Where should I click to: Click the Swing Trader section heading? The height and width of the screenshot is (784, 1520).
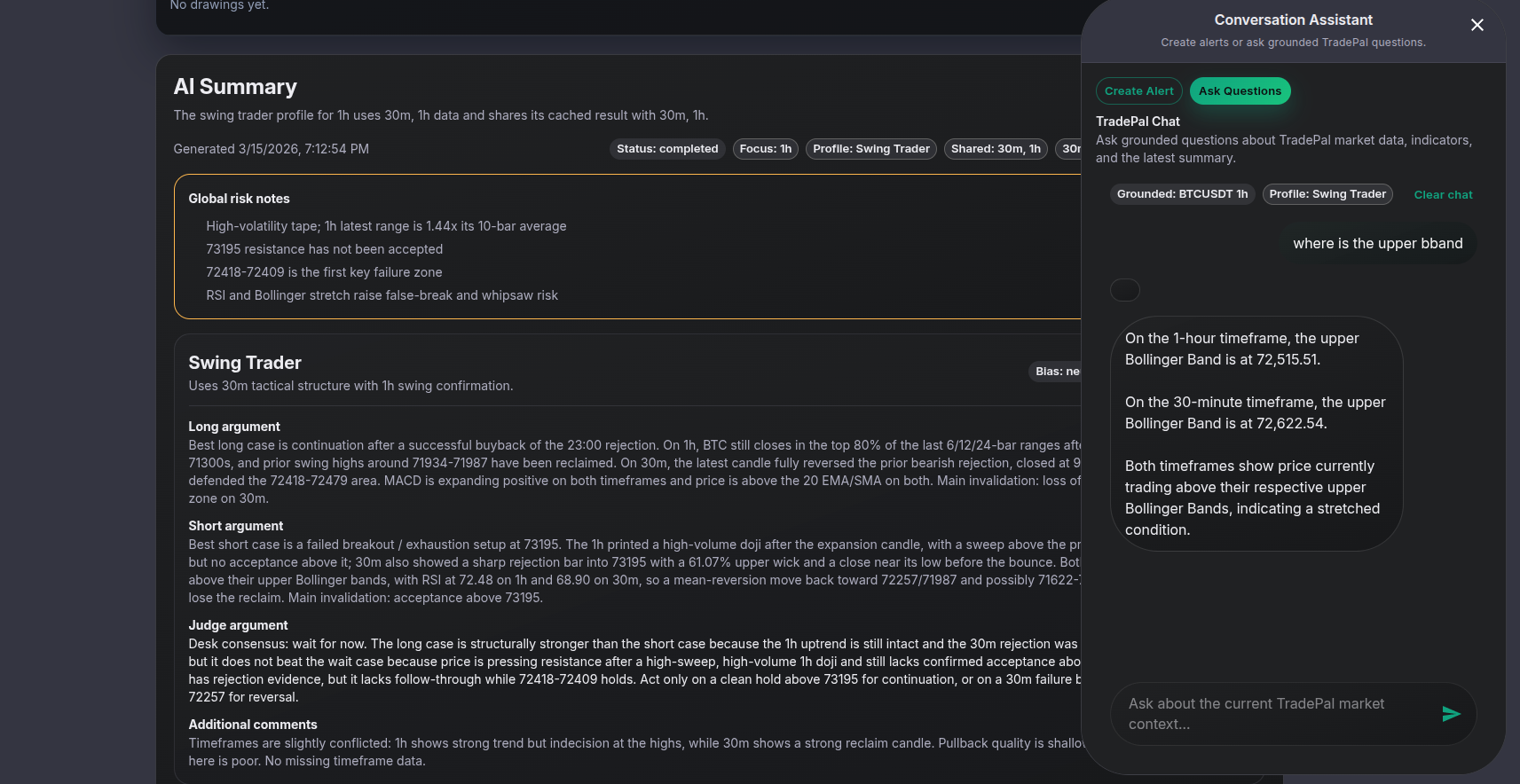245,363
